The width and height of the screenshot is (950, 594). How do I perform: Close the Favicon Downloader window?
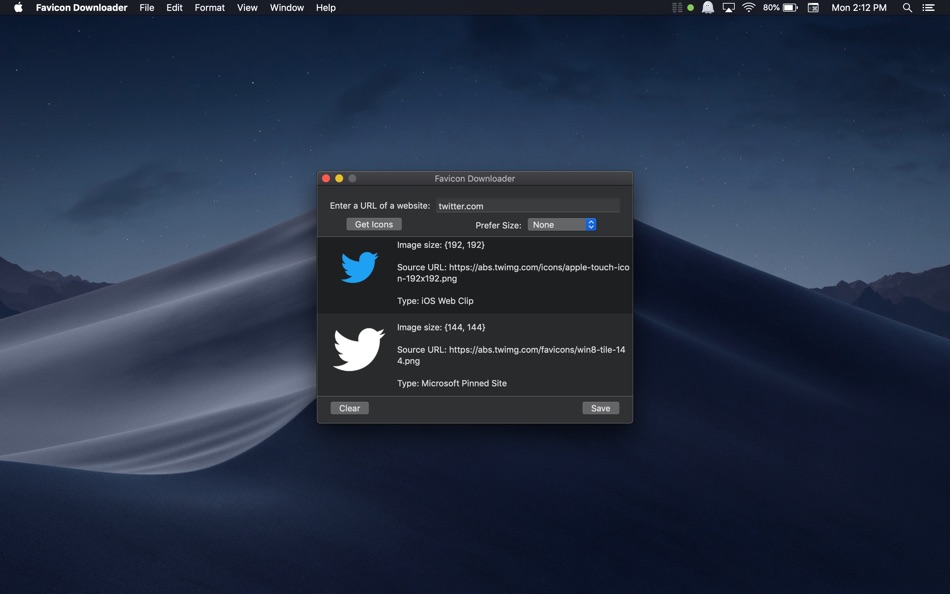326,178
